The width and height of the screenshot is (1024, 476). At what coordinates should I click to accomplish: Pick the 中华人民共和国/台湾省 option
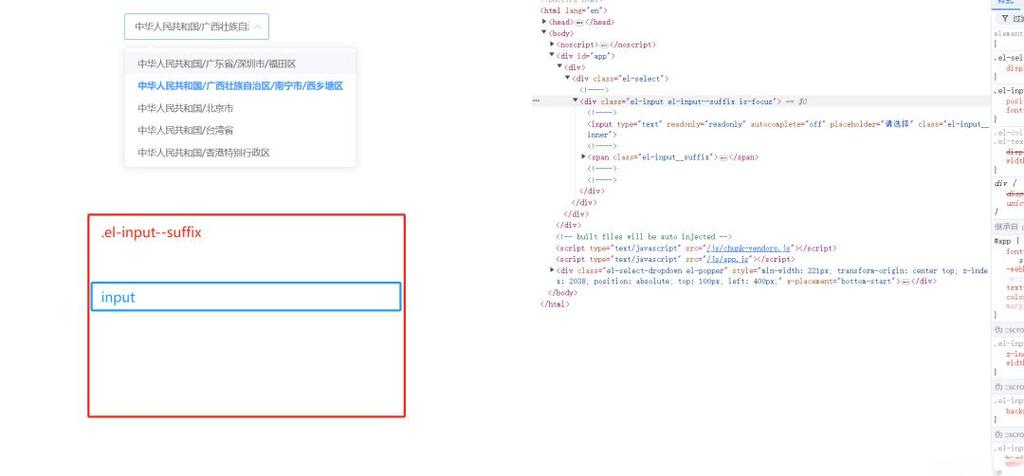(185, 130)
